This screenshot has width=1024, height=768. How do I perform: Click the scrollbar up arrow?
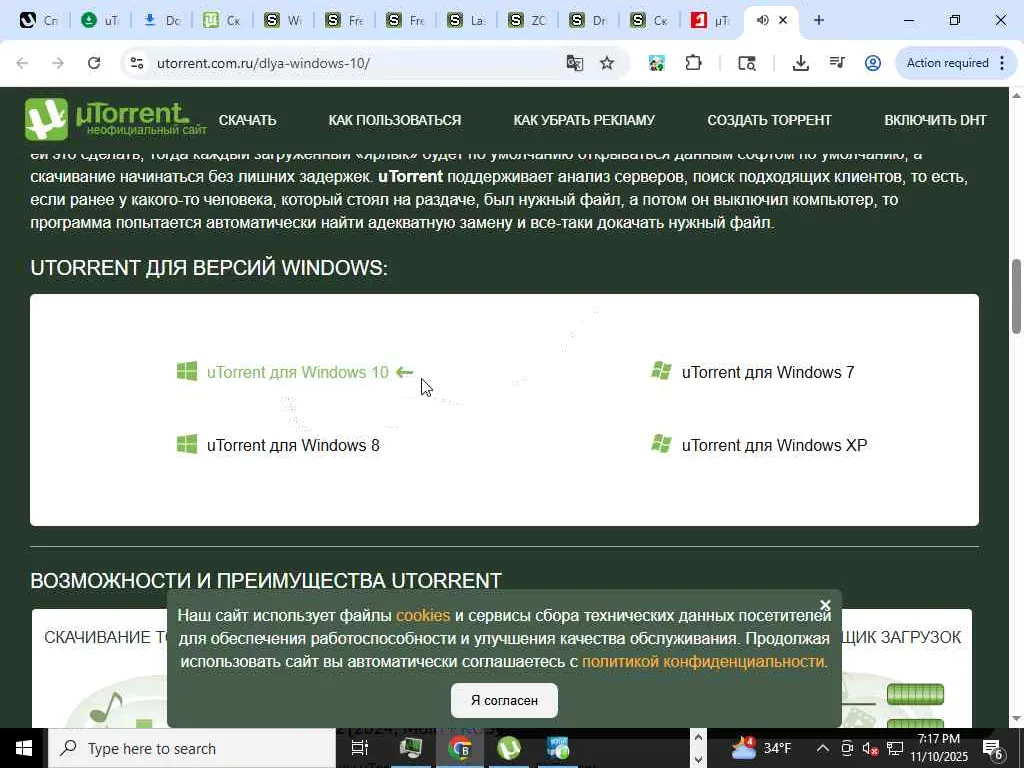(1017, 95)
